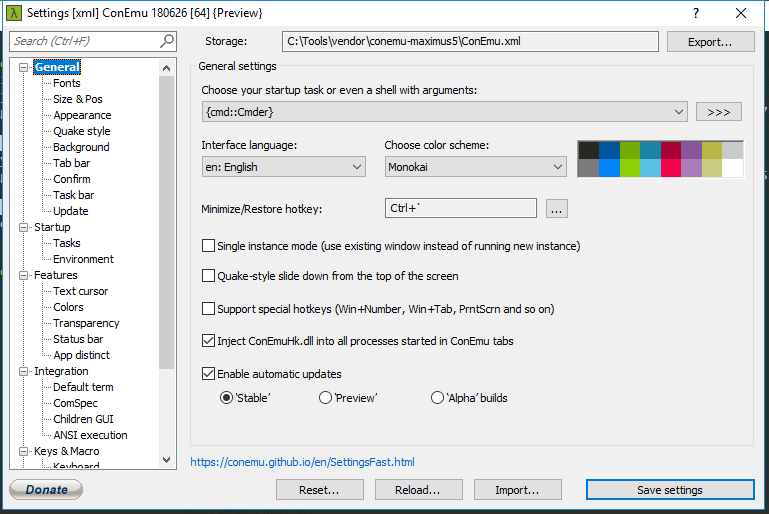Screen dimensions: 769x514
Task: Click the ConEmu lambda title icon
Action: point(14,13)
